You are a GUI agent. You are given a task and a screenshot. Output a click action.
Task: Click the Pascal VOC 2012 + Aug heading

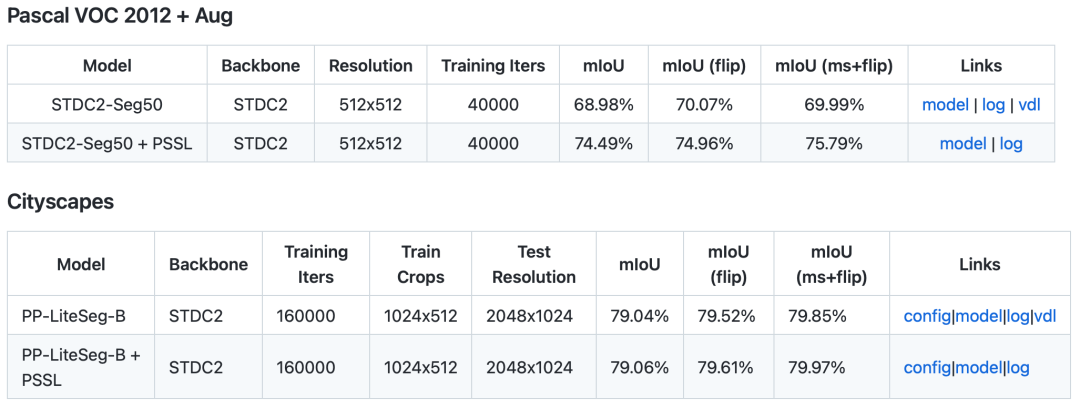coord(120,16)
